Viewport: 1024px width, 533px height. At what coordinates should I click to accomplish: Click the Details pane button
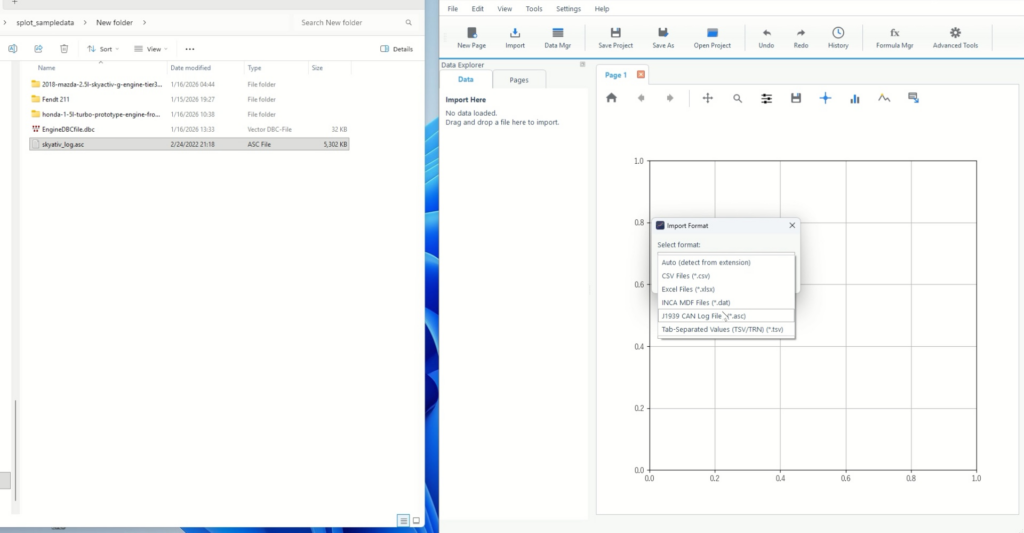[x=397, y=48]
